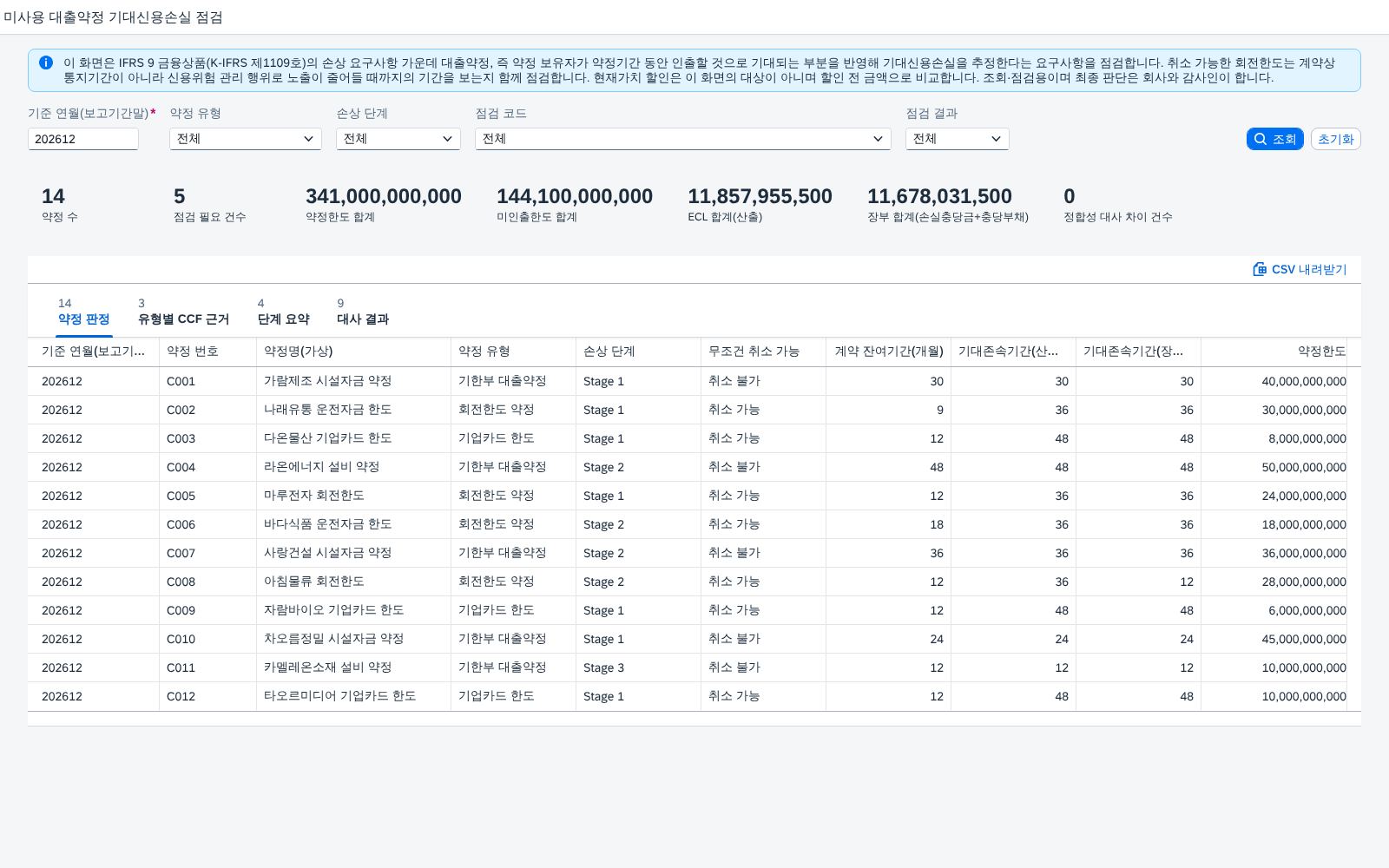
Task: Click the 약정한도 합계 value 341,000,000,000
Action: click(384, 196)
